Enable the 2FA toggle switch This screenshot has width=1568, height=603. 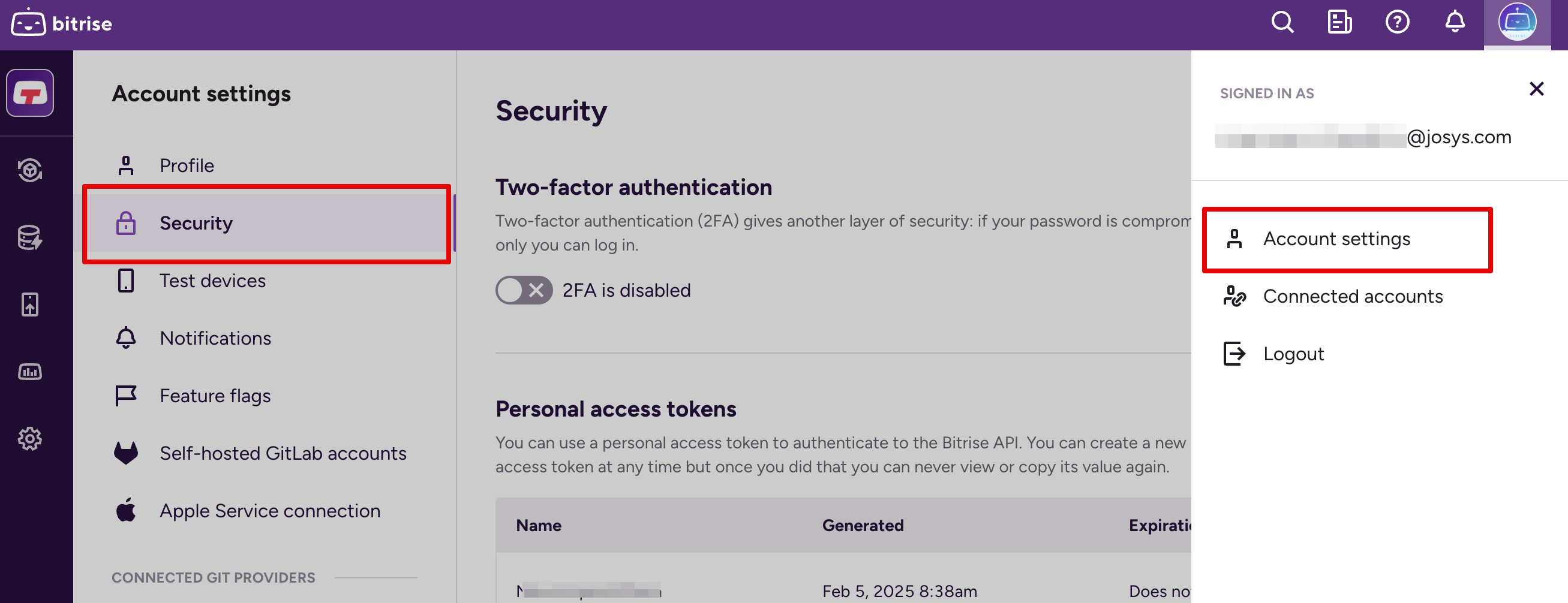[524, 290]
